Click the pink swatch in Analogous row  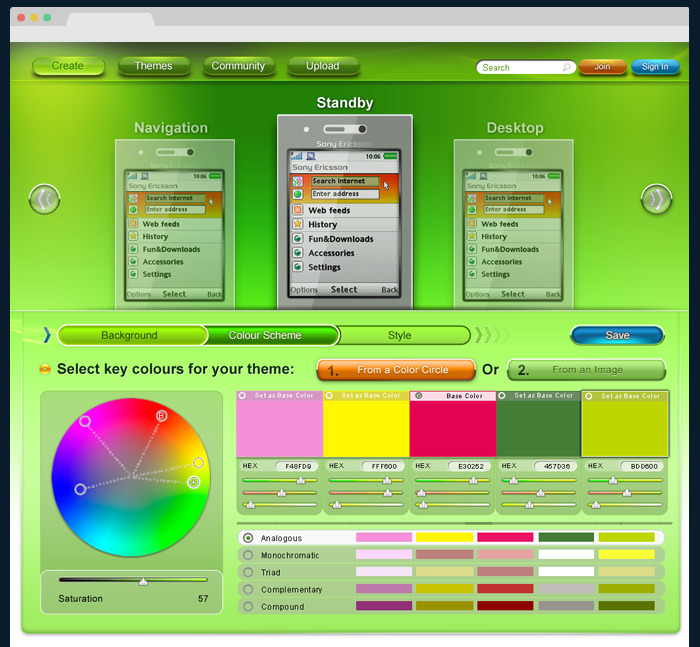click(384, 537)
